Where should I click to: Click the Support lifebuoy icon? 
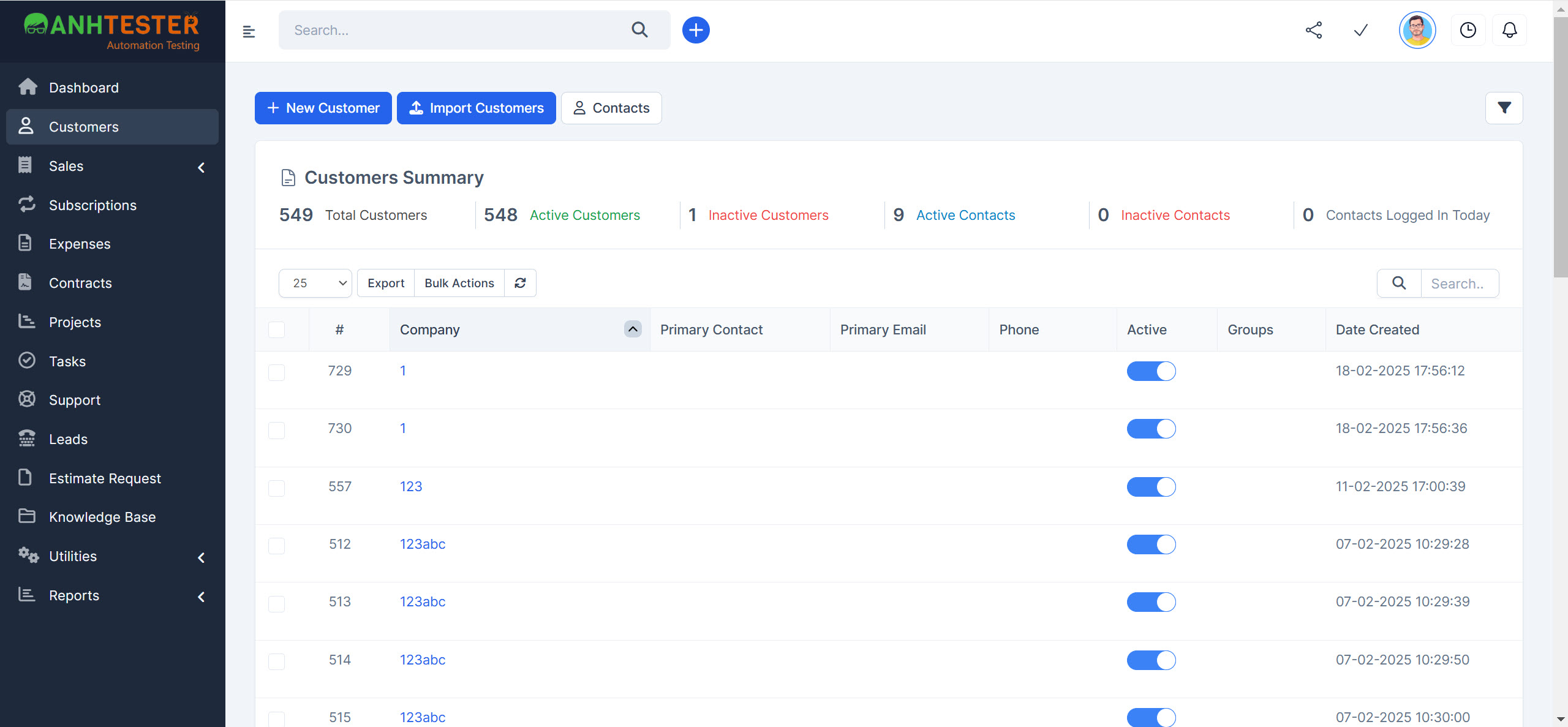click(x=27, y=399)
